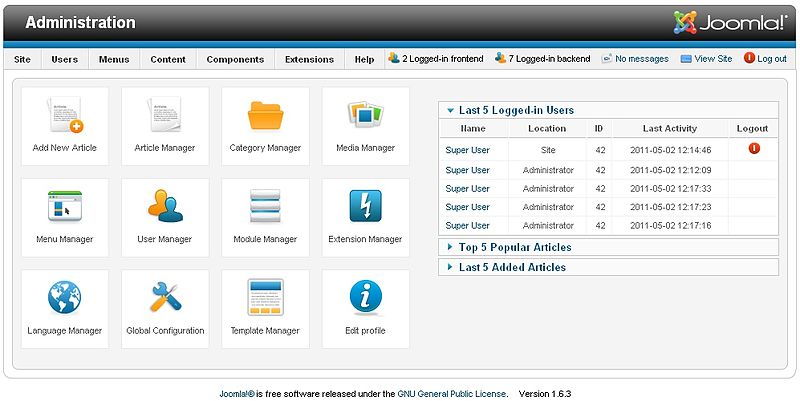Screen dimensions: 800x401
Task: Open the Category Manager folder icon
Action: [265, 115]
